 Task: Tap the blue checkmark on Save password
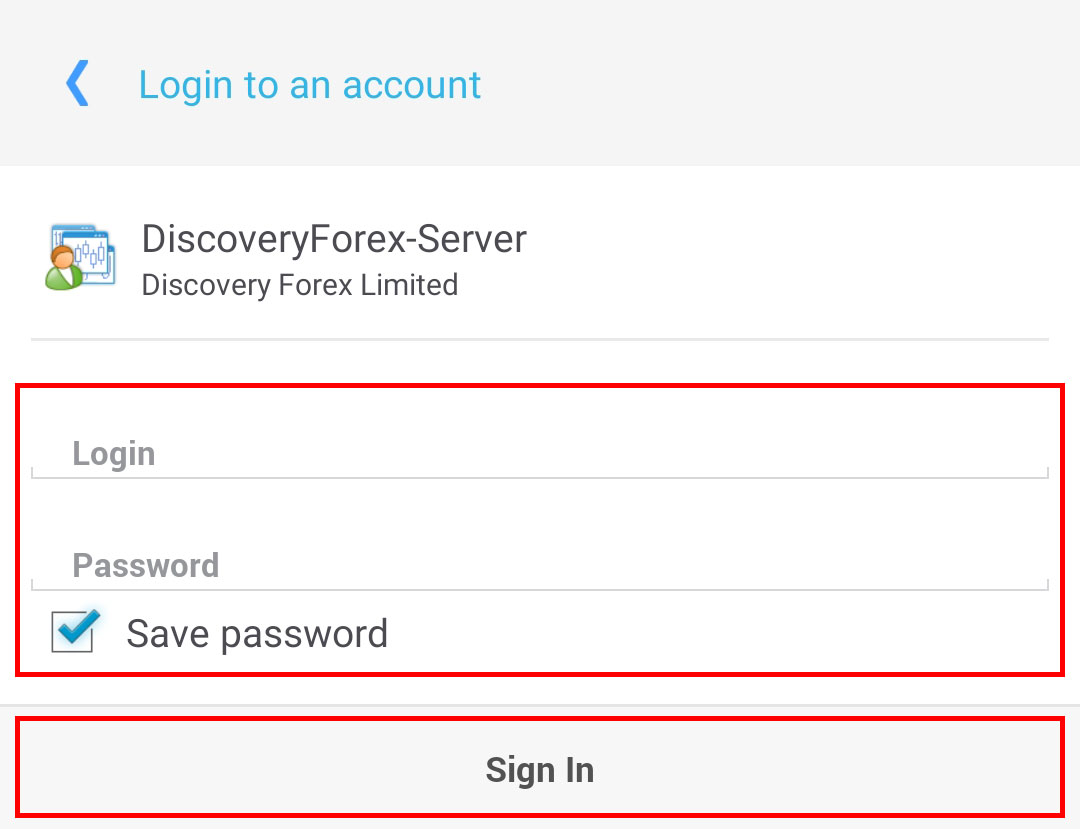78,628
